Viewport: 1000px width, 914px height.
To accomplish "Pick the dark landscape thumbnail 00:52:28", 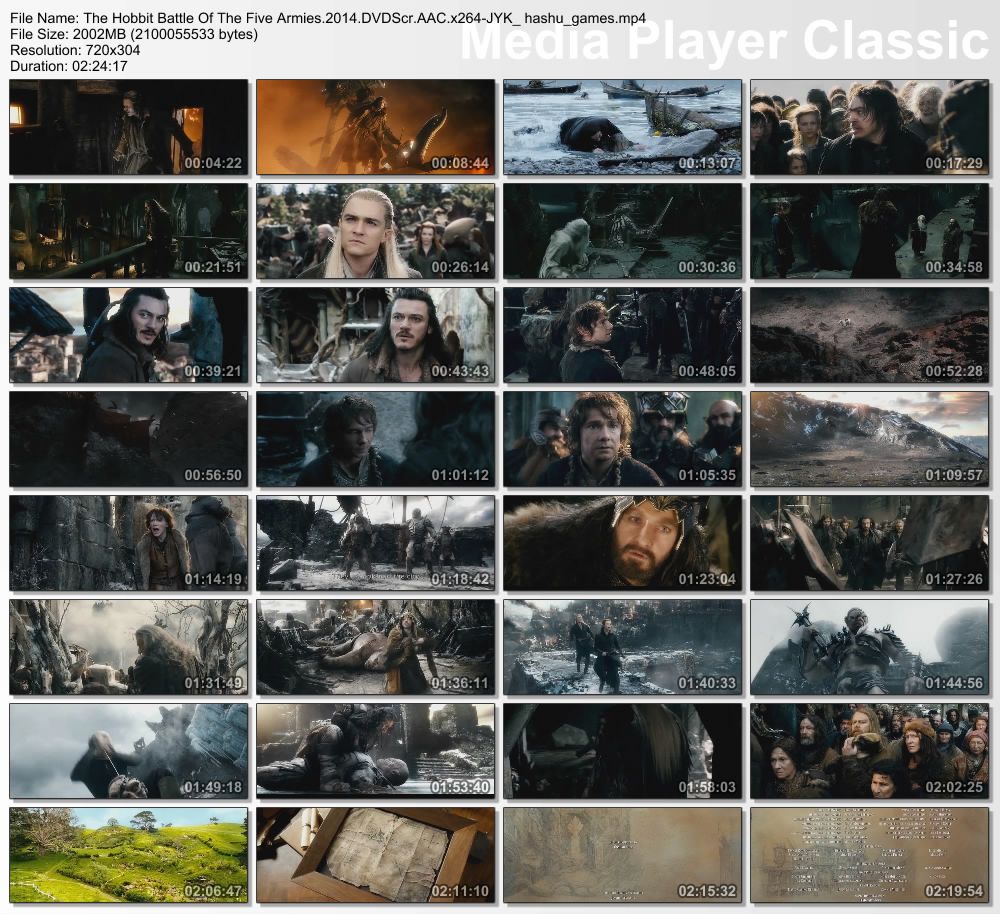I will [x=869, y=335].
